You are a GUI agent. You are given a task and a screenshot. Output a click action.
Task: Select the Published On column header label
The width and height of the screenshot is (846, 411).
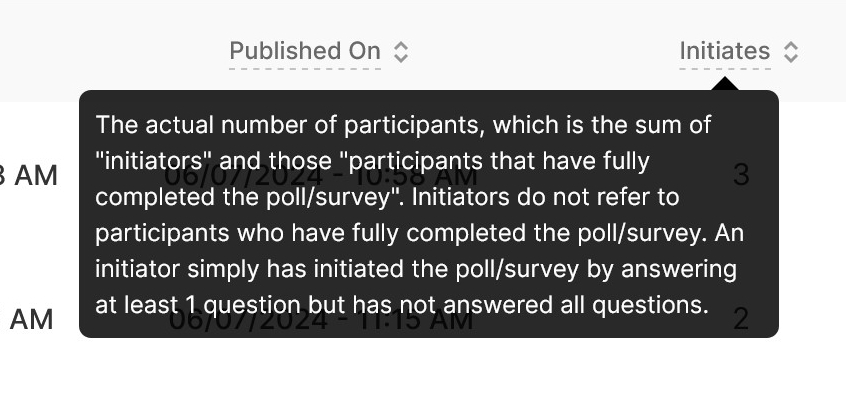click(305, 51)
